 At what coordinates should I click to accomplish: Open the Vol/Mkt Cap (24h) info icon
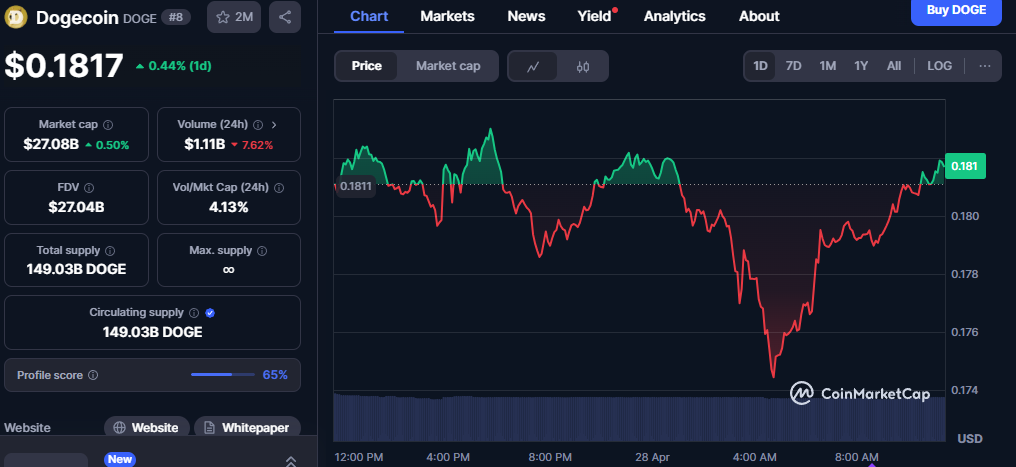(279, 187)
